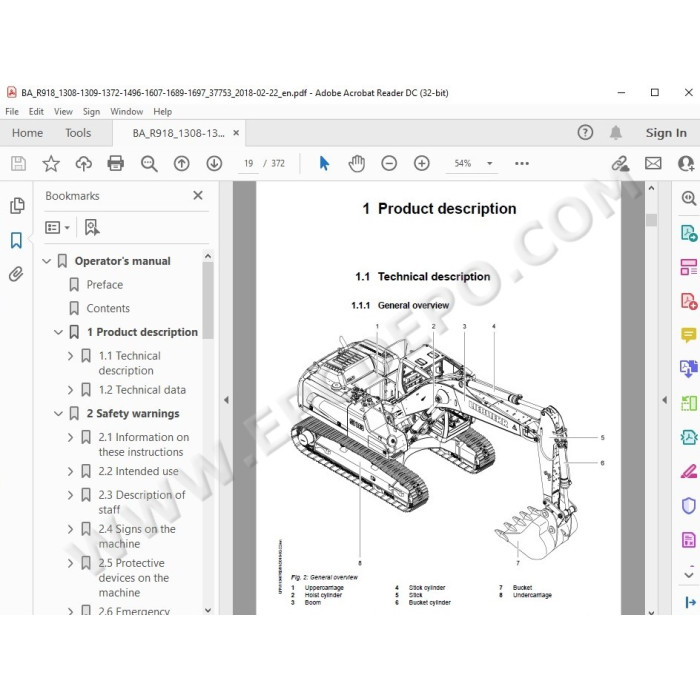Expand the 2.2 Intended use bookmark
Screen dimensions: 700x700
70,471
